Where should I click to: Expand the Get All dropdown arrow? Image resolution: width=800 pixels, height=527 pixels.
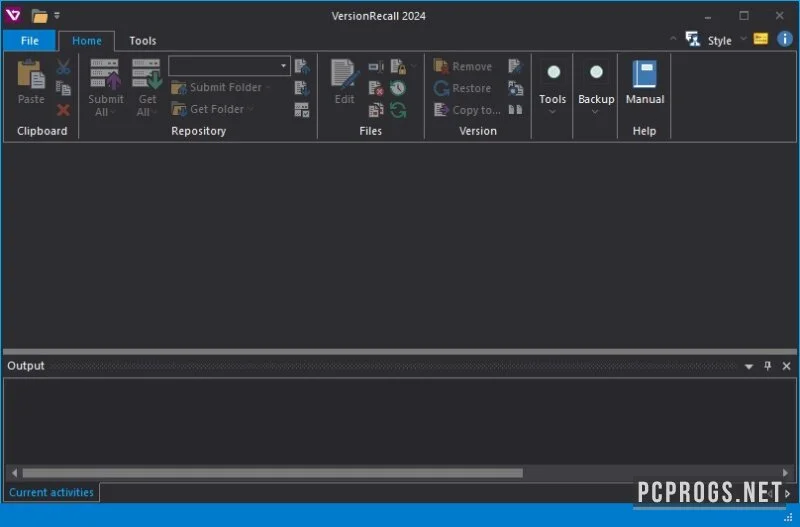click(154, 112)
